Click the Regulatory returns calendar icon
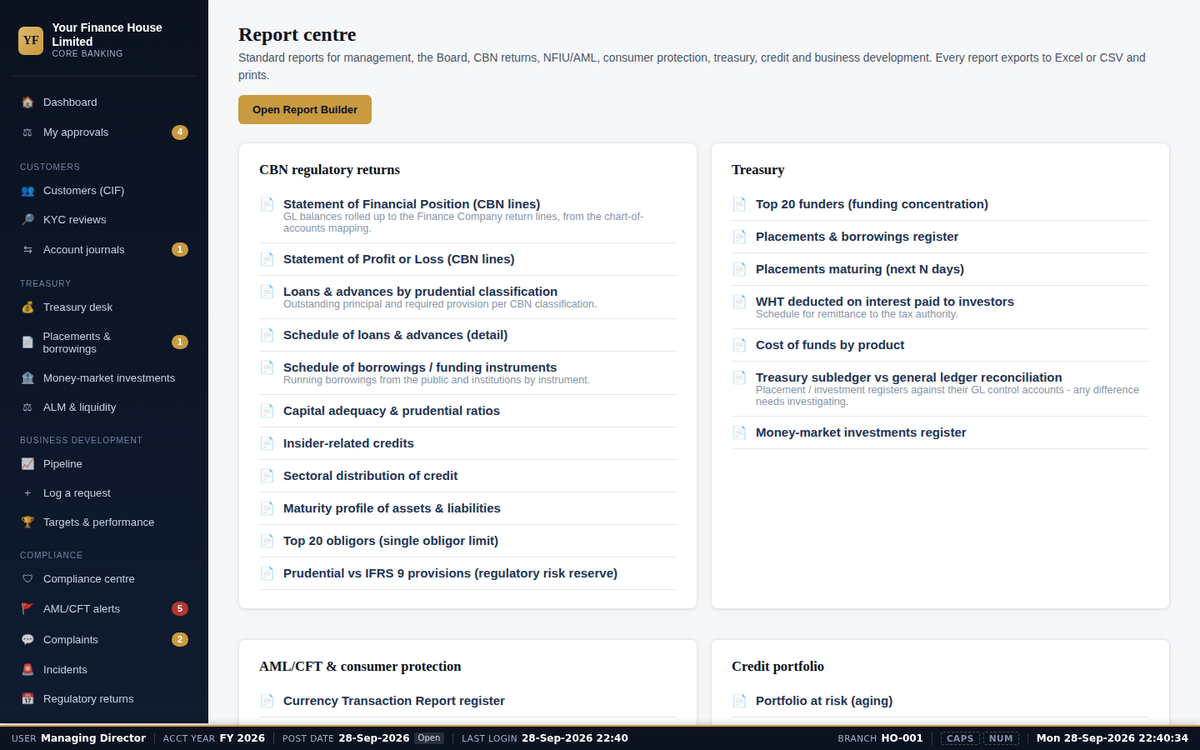This screenshot has width=1200, height=750. point(28,699)
